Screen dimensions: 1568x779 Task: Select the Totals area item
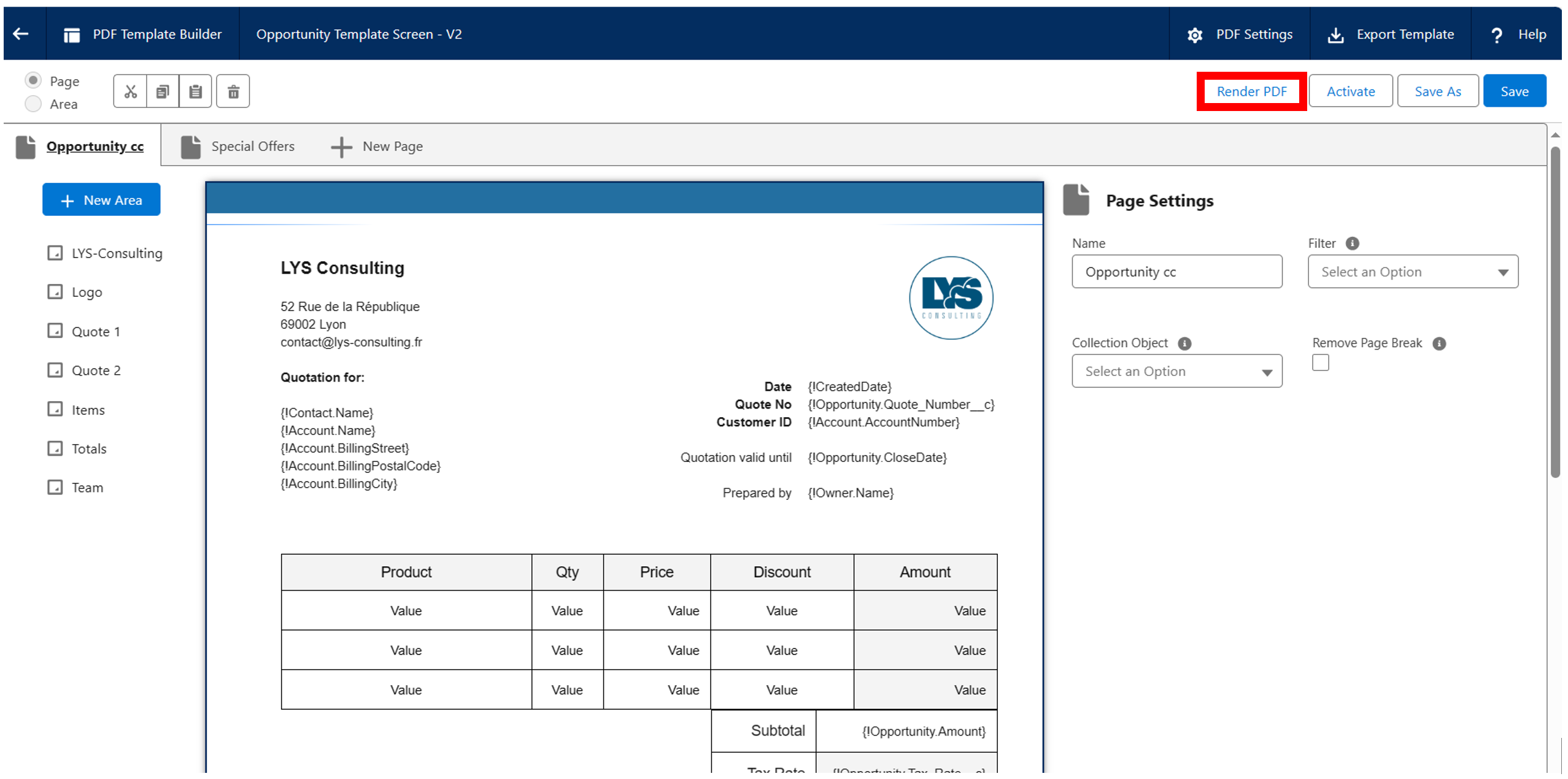coord(77,448)
